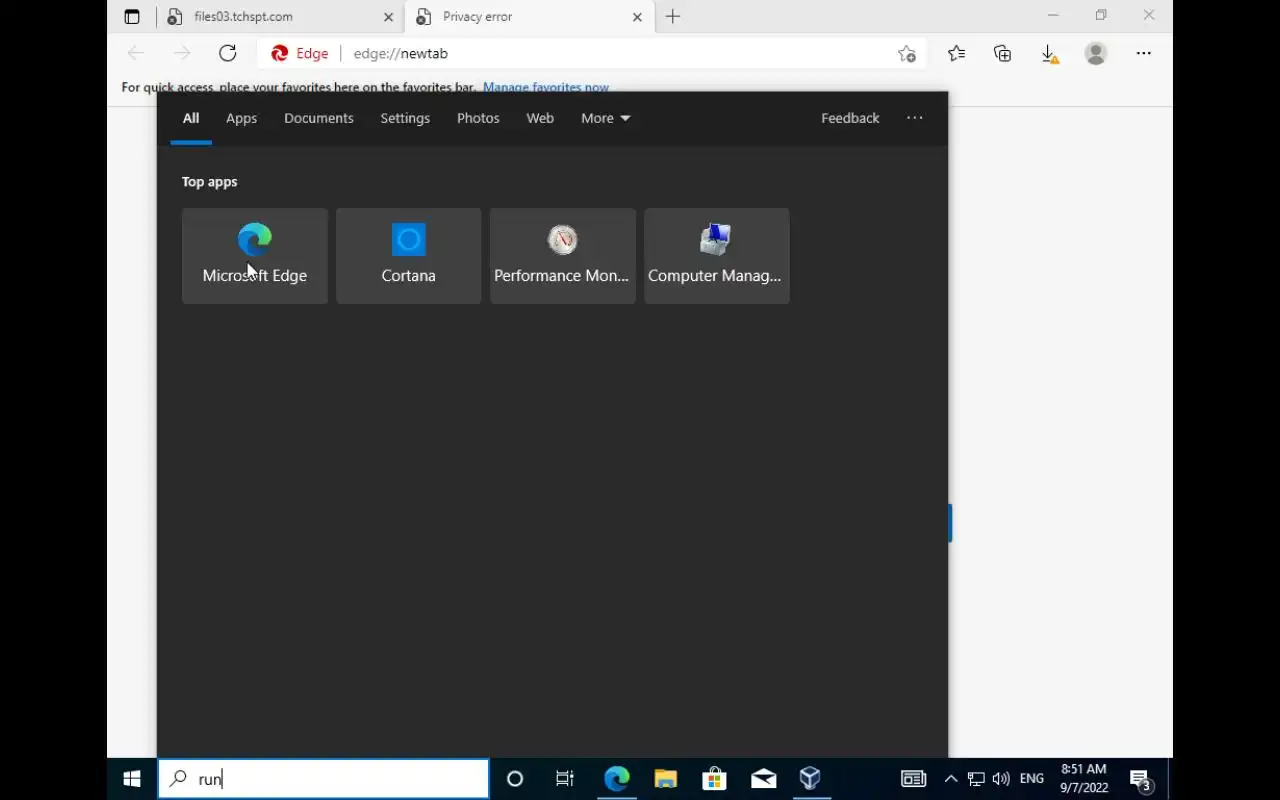Switch to files03.tchspt.com tab
The width and height of the screenshot is (1280, 800).
(x=280, y=17)
